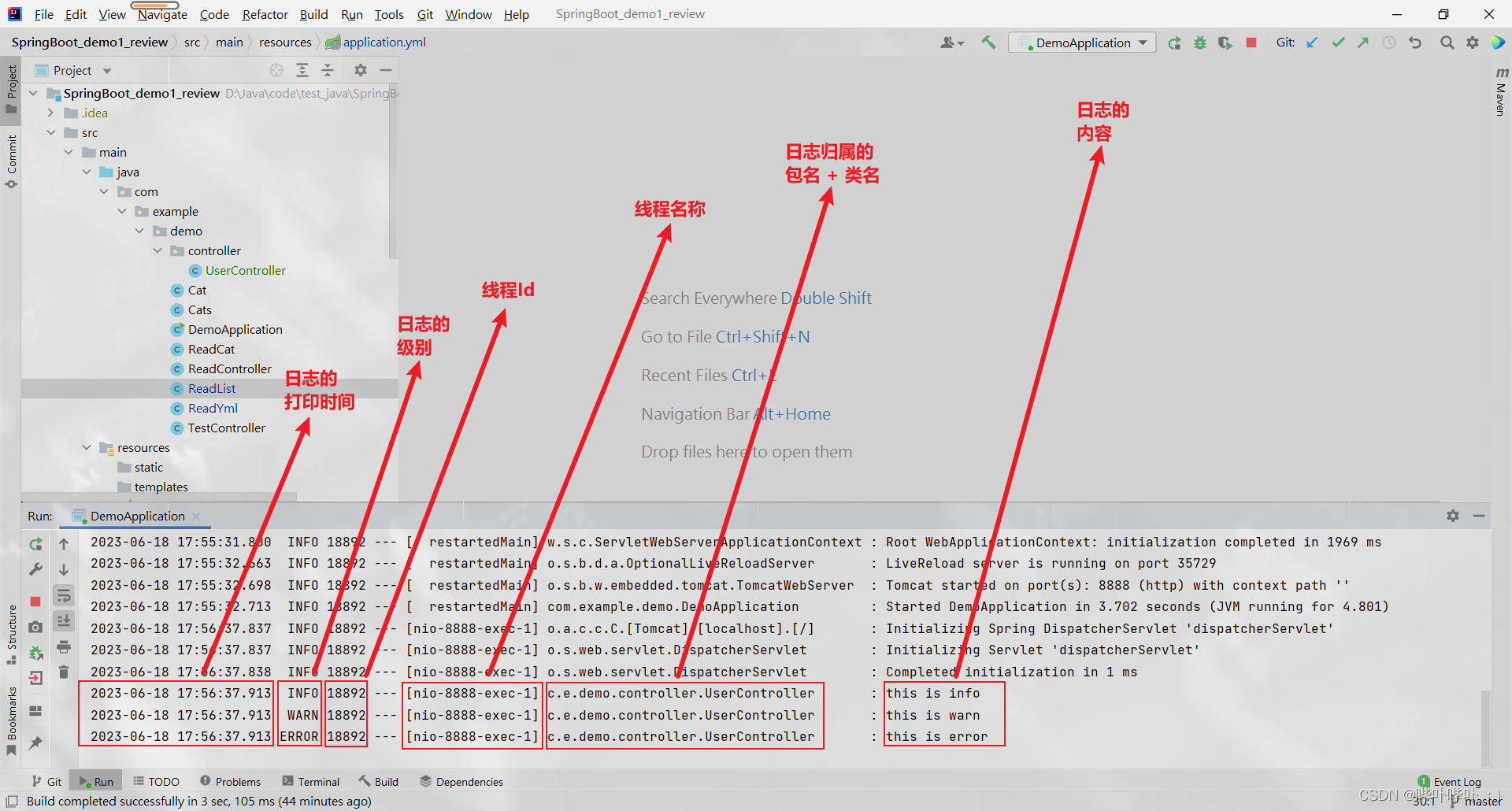Toggle scroll to end in Run console
The width and height of the screenshot is (1512, 811).
(x=64, y=621)
